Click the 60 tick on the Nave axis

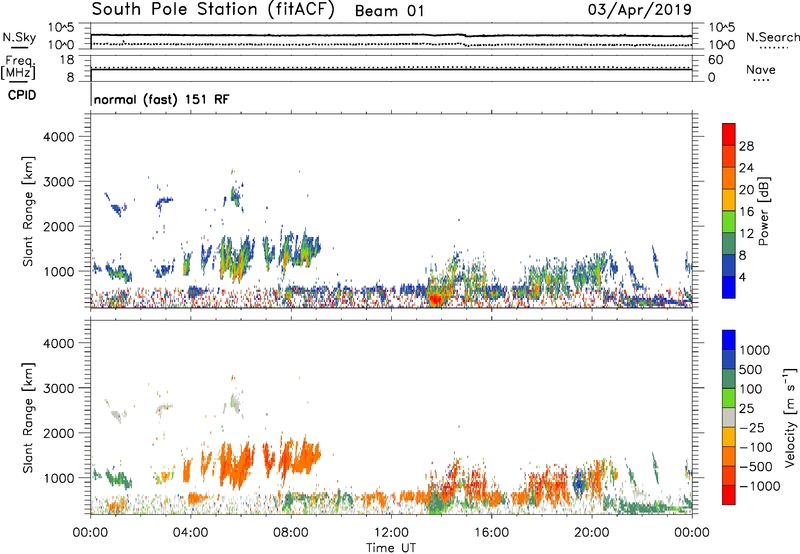pos(715,60)
